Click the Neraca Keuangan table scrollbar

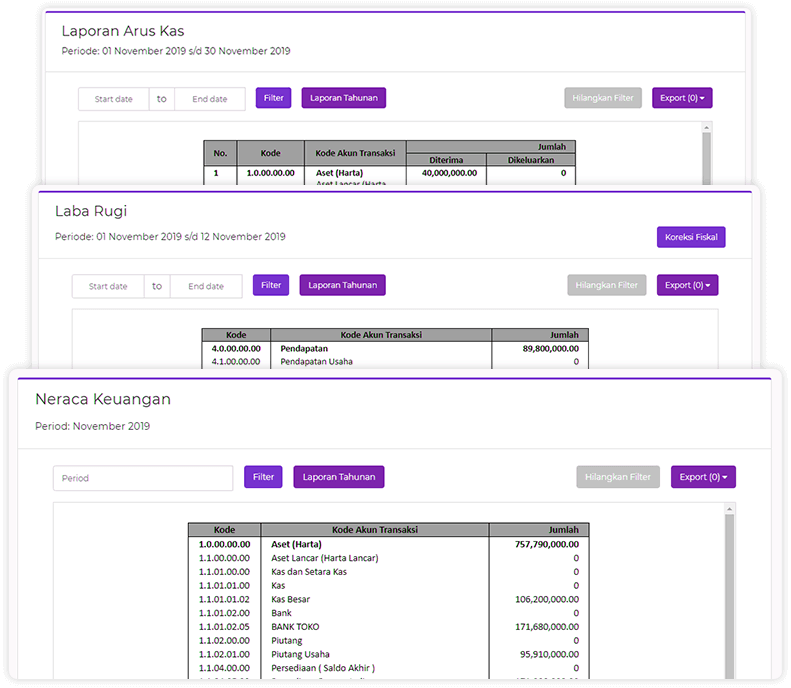(x=729, y=590)
